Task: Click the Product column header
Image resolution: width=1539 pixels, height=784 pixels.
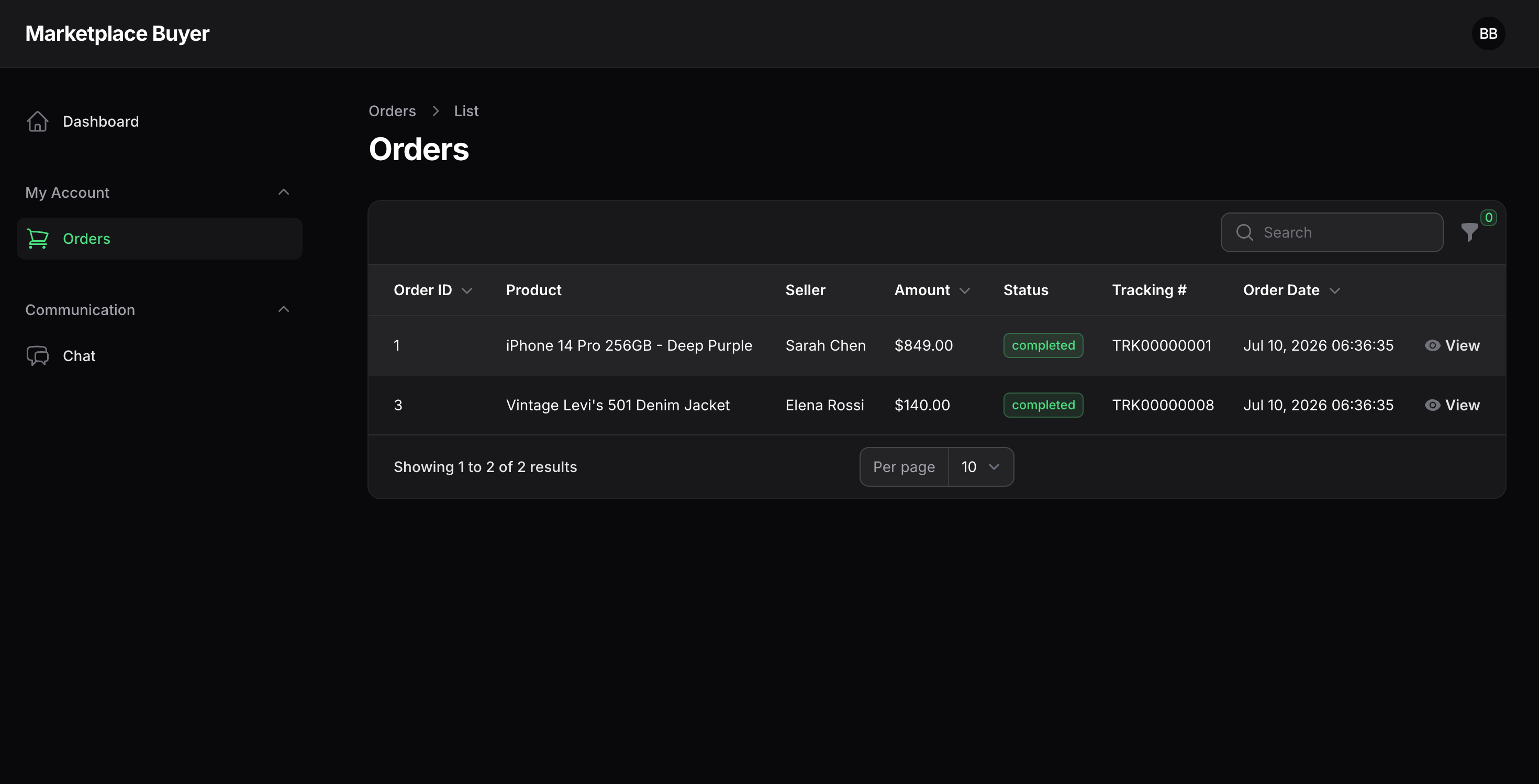Action: [533, 290]
